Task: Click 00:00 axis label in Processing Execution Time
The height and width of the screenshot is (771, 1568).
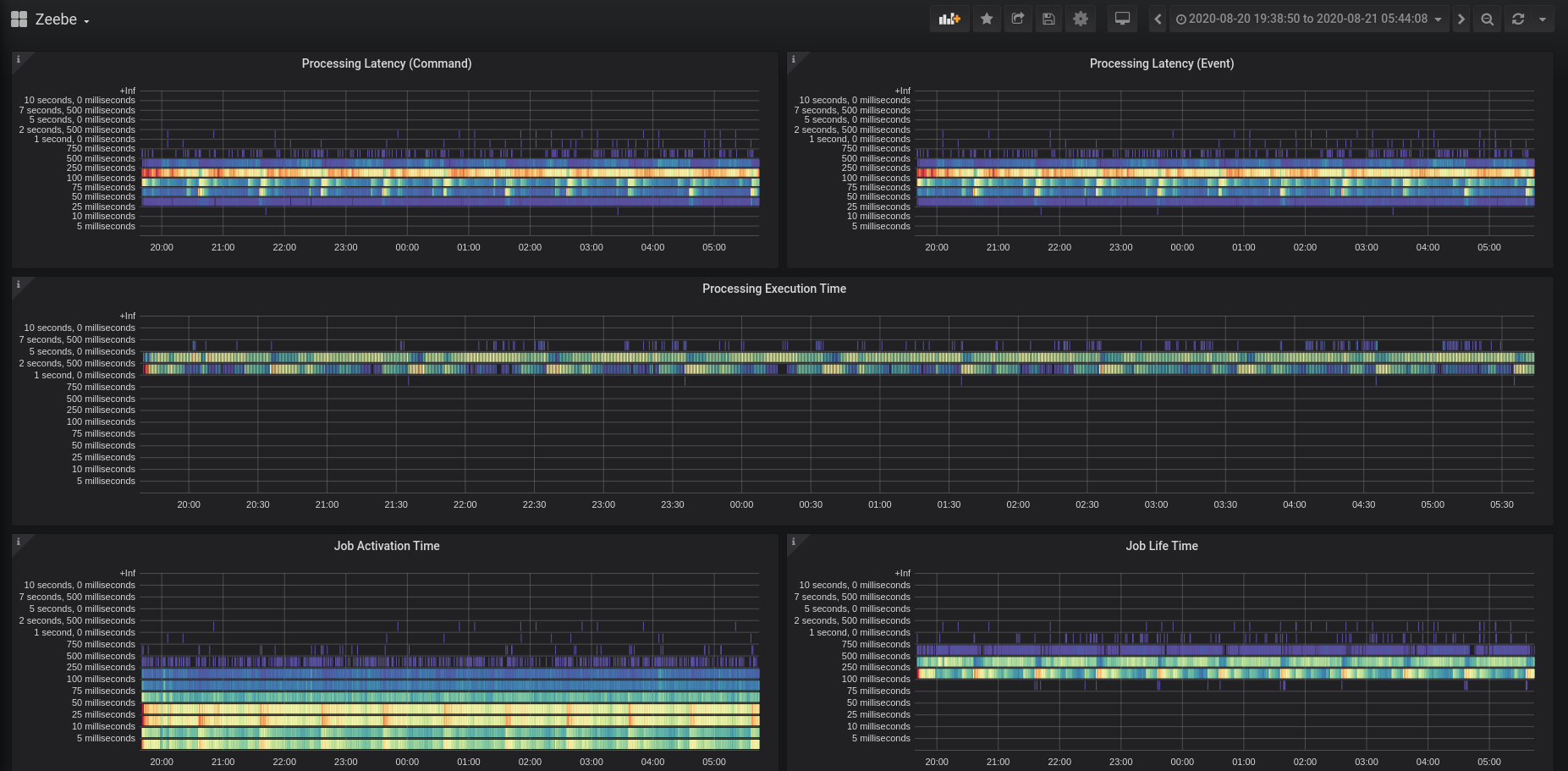Action: [x=741, y=504]
